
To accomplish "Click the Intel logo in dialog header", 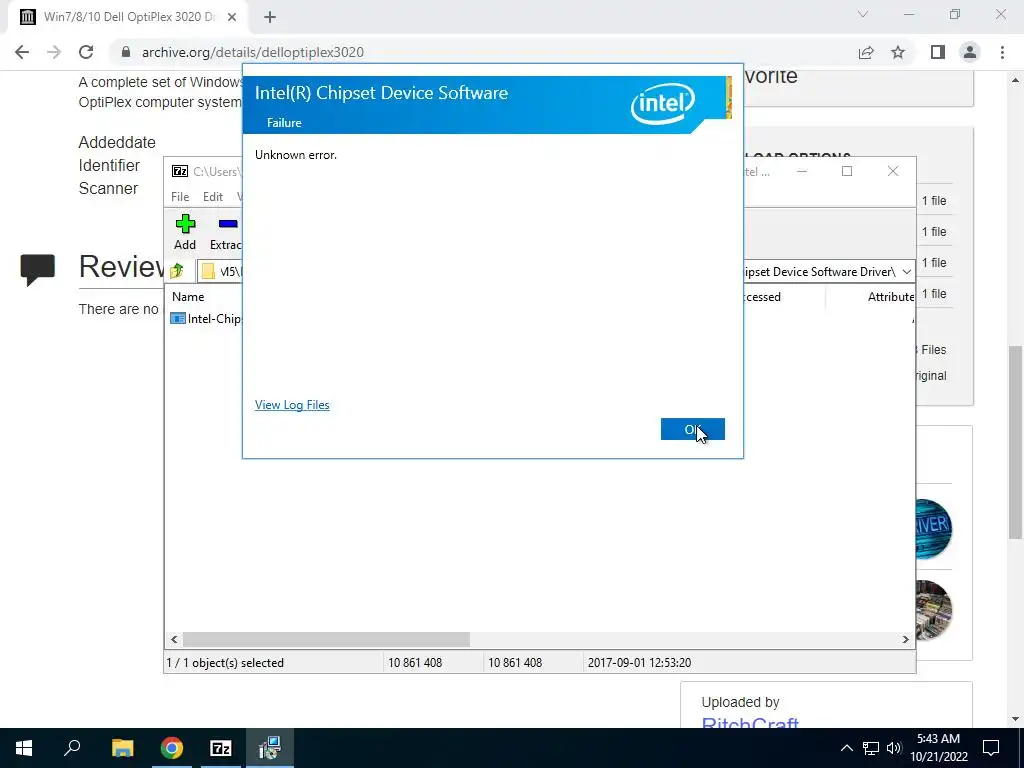I will coord(662,103).
